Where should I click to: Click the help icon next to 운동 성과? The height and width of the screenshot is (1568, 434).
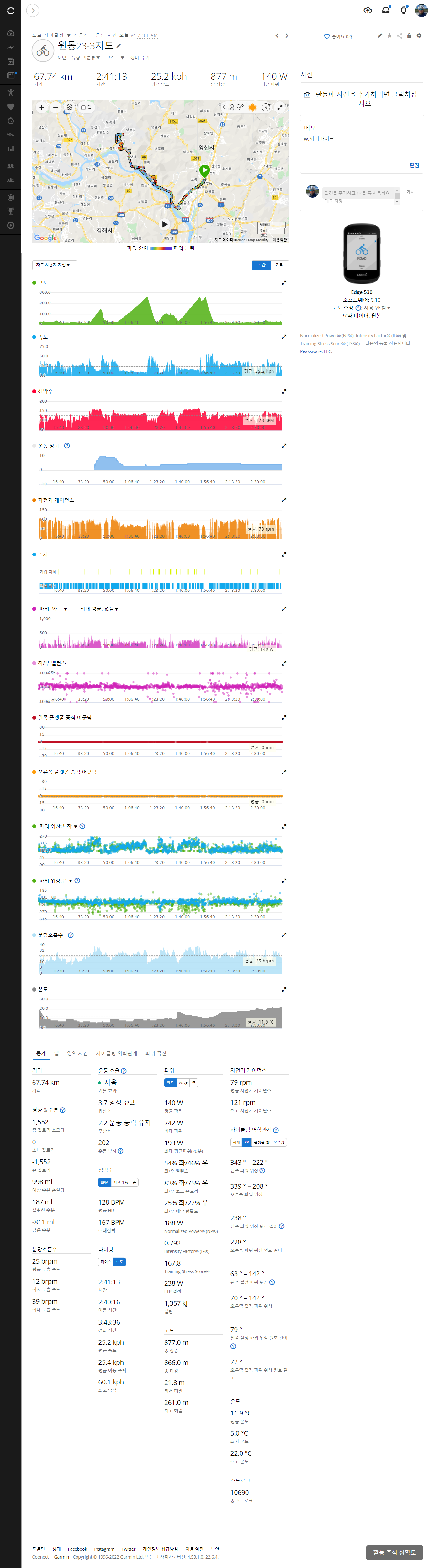click(x=67, y=446)
